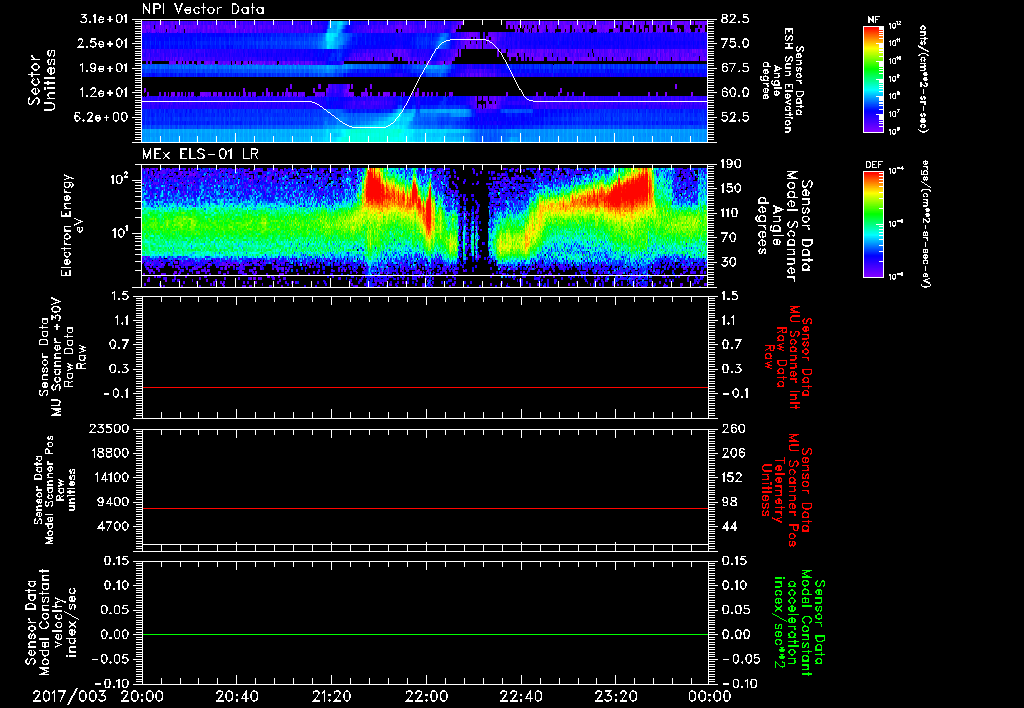Click the red scanner position data line
Screen dimensions: 1024x708
(x=424, y=508)
